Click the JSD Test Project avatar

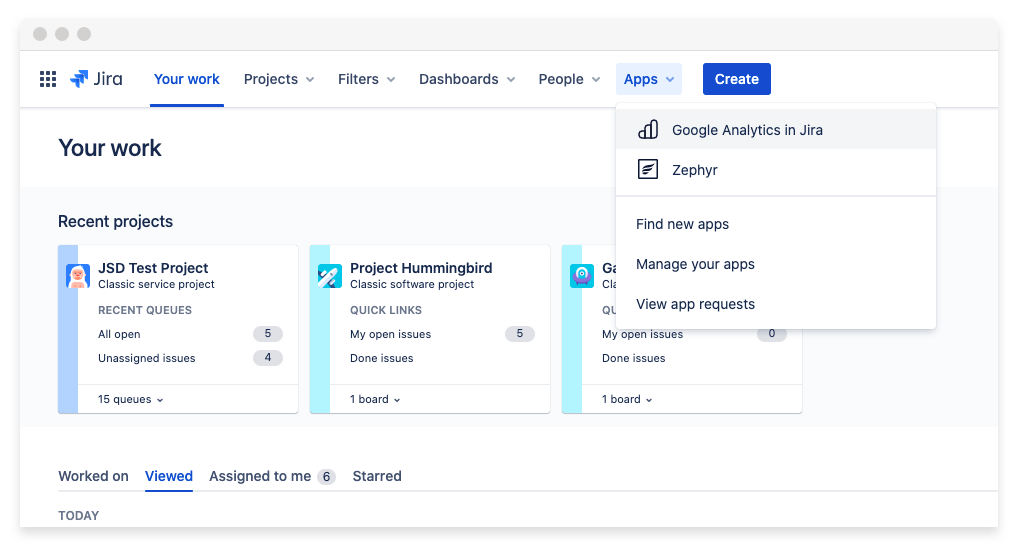(78, 276)
